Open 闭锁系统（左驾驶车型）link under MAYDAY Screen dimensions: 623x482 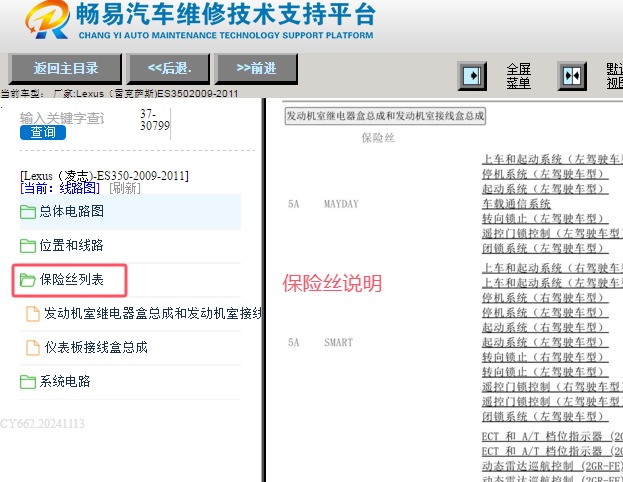545,248
